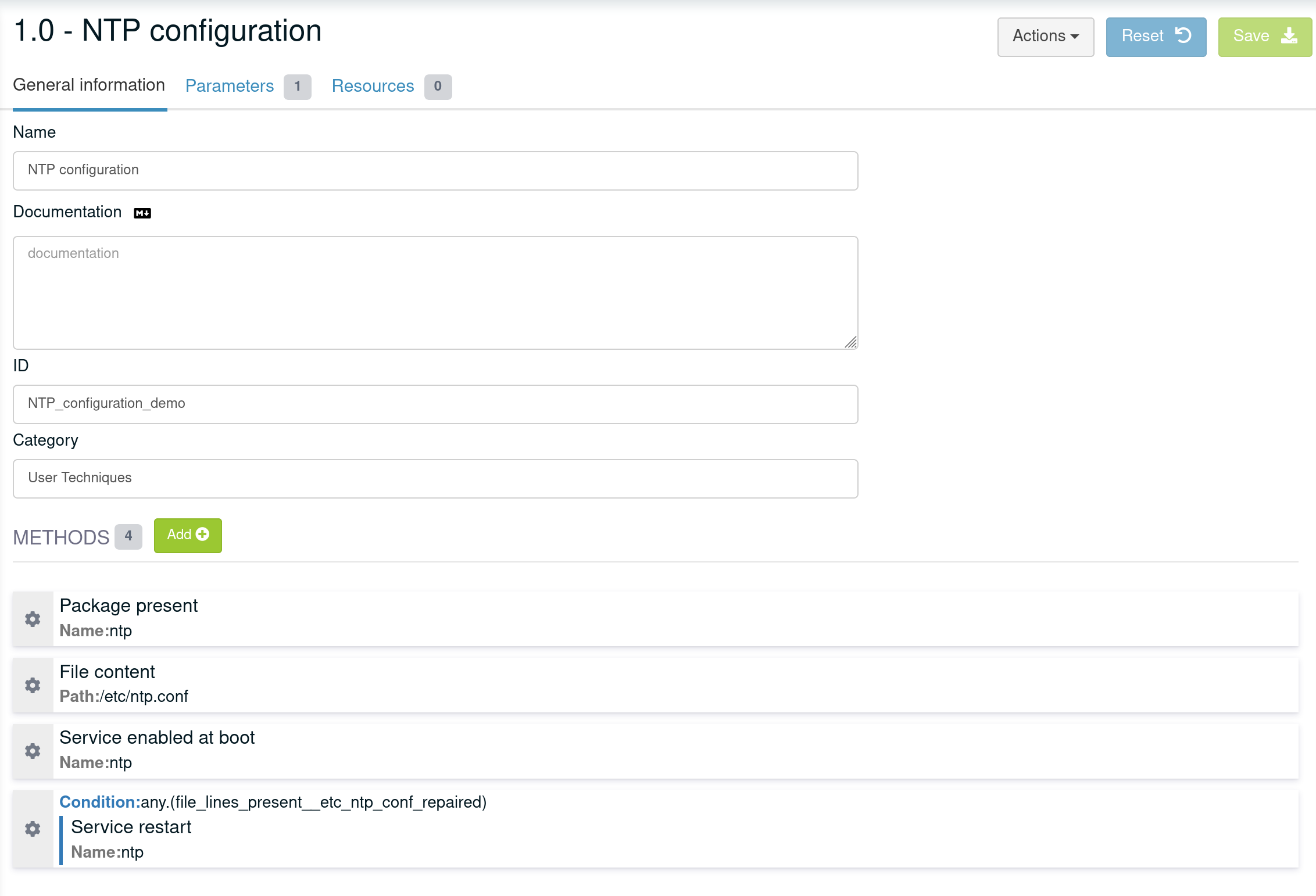Switch to the Parameters tab
Image resolution: width=1316 pixels, height=896 pixels.
click(229, 86)
